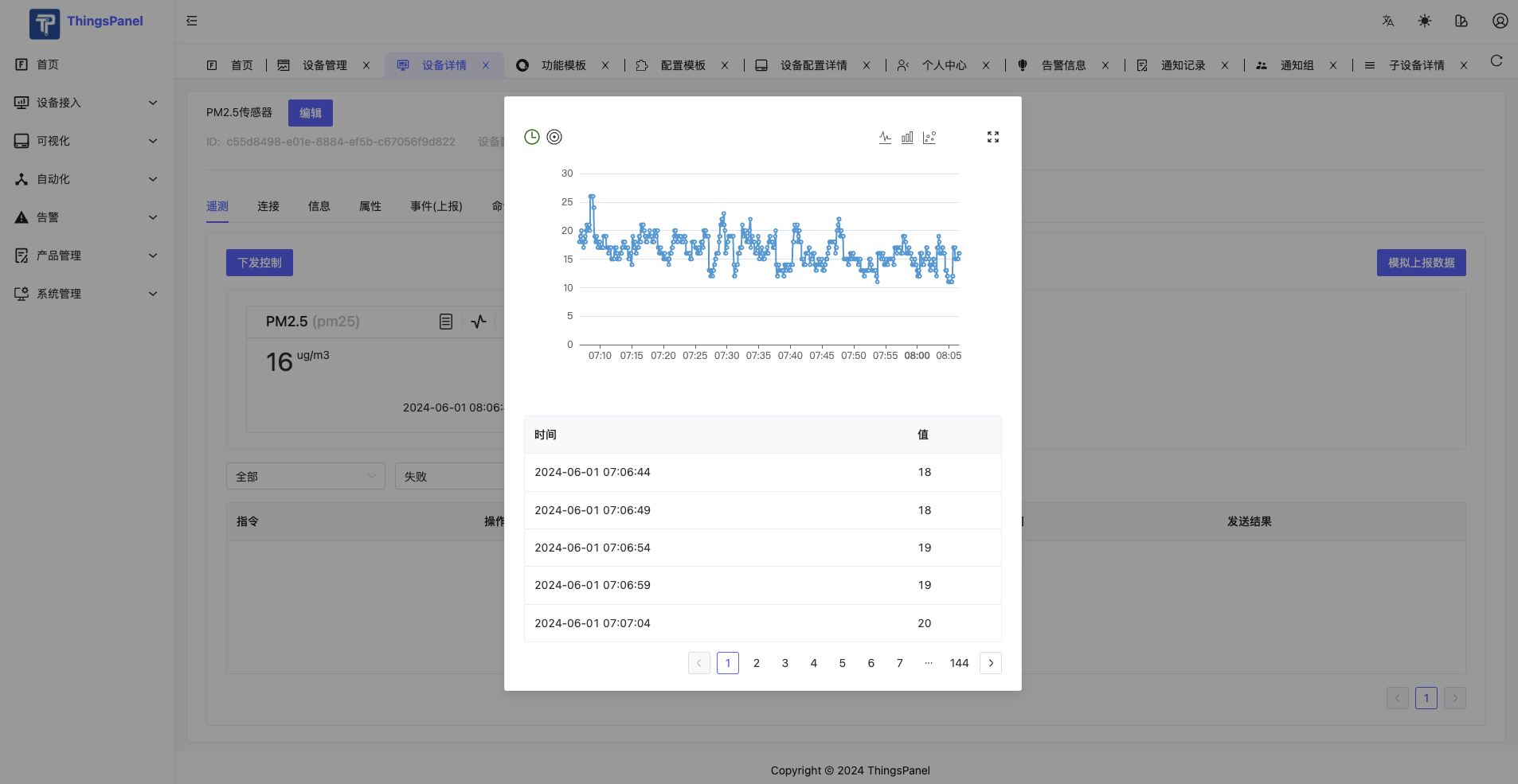Select the 事件(上报) device tab
Image resolution: width=1518 pixels, height=784 pixels.
point(436,206)
